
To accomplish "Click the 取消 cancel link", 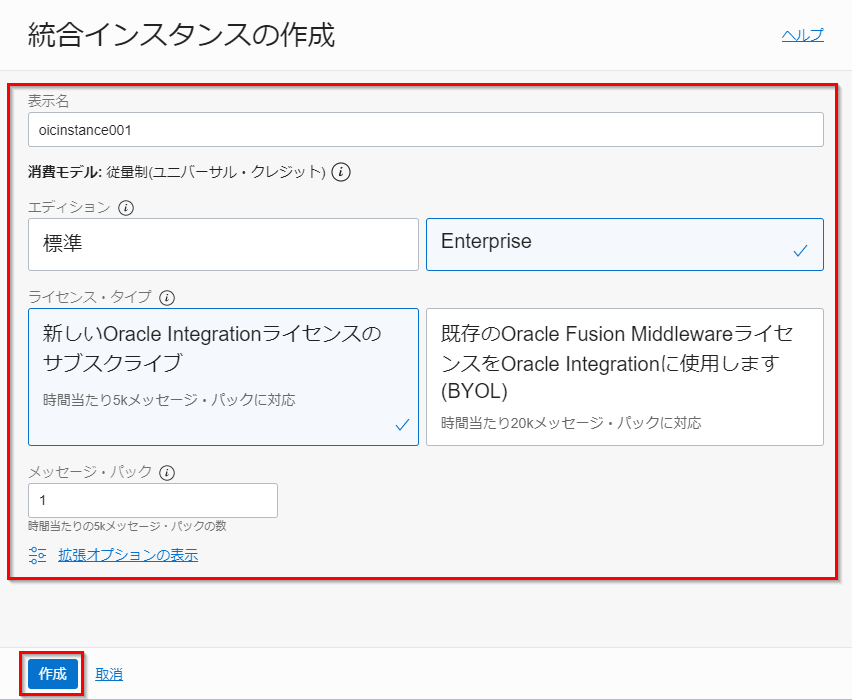I will pos(109,674).
